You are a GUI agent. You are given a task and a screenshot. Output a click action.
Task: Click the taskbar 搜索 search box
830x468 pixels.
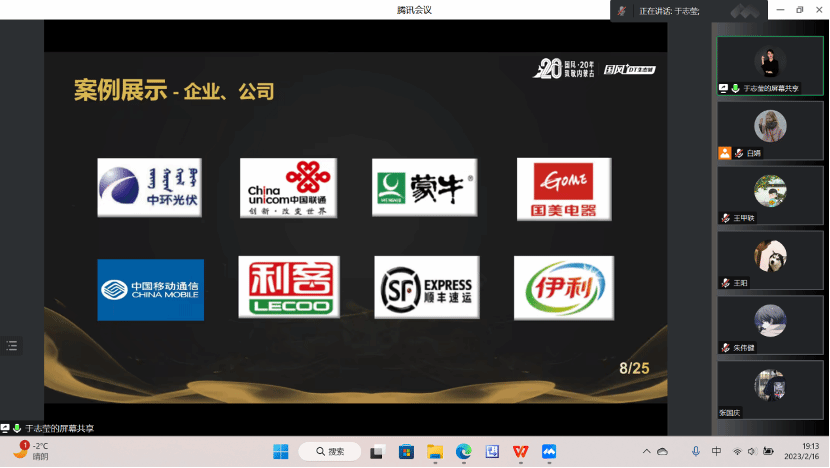330,452
